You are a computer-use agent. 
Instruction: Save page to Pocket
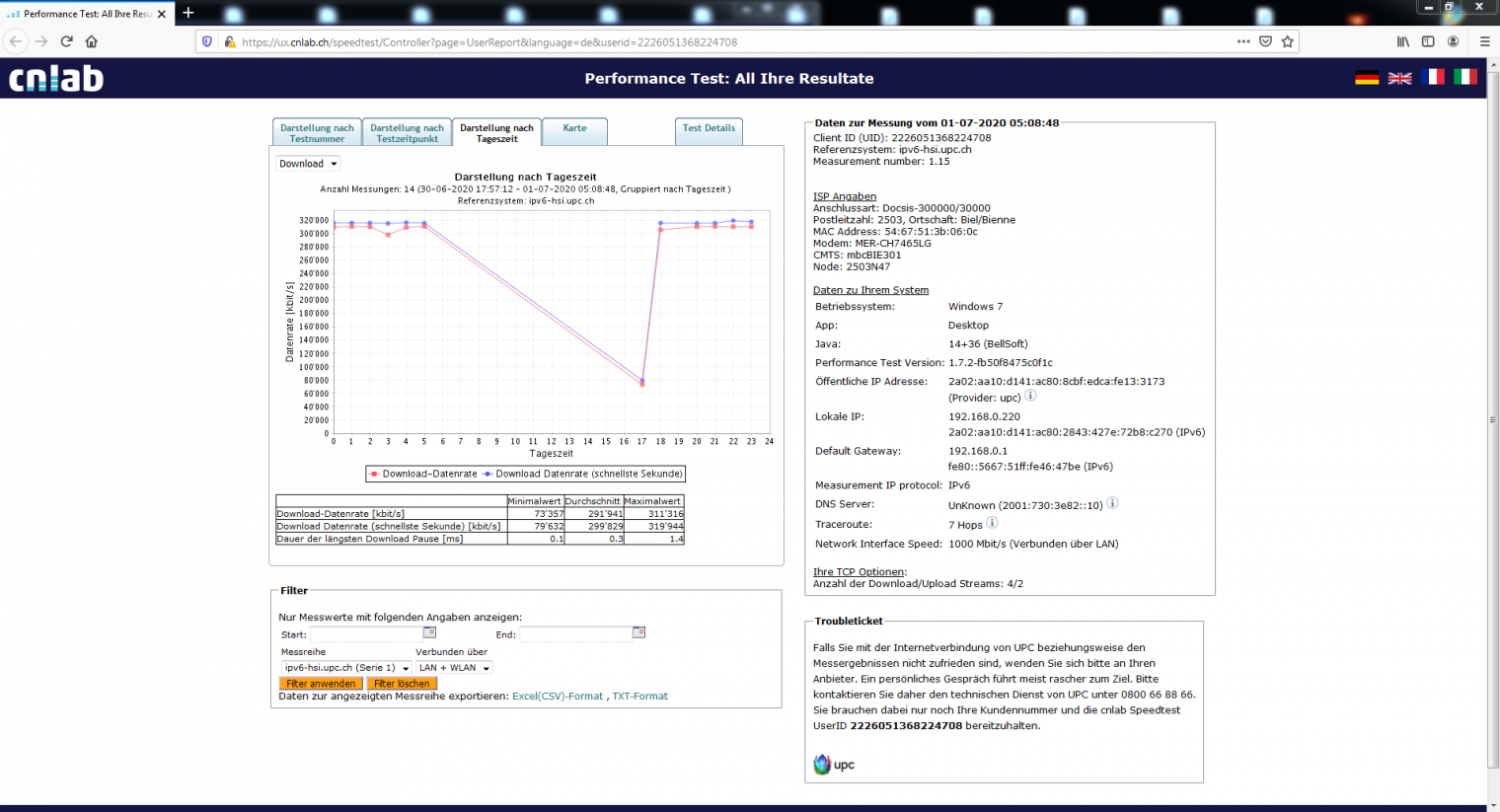(x=1265, y=41)
